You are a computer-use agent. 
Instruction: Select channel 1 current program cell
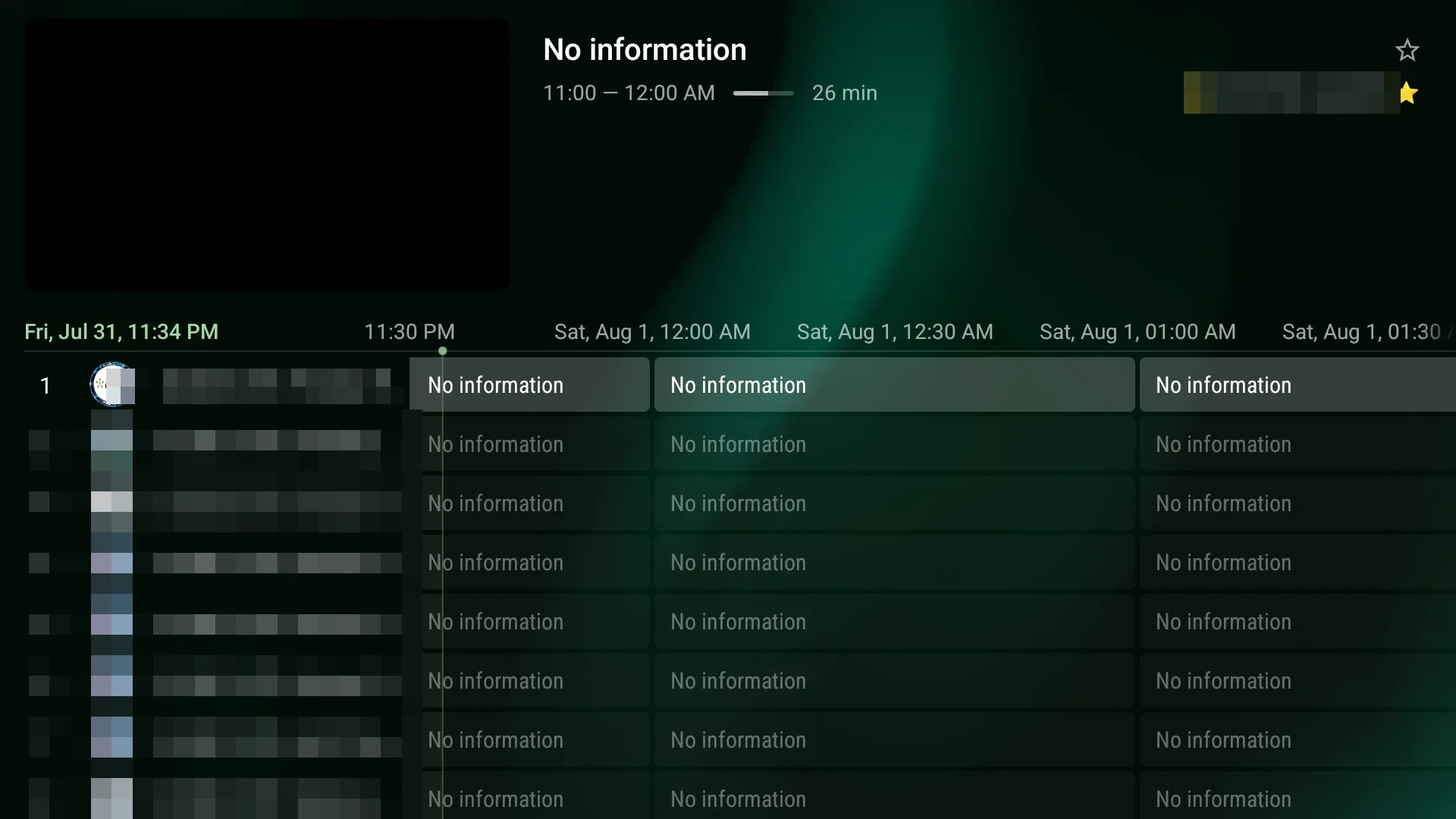(529, 384)
